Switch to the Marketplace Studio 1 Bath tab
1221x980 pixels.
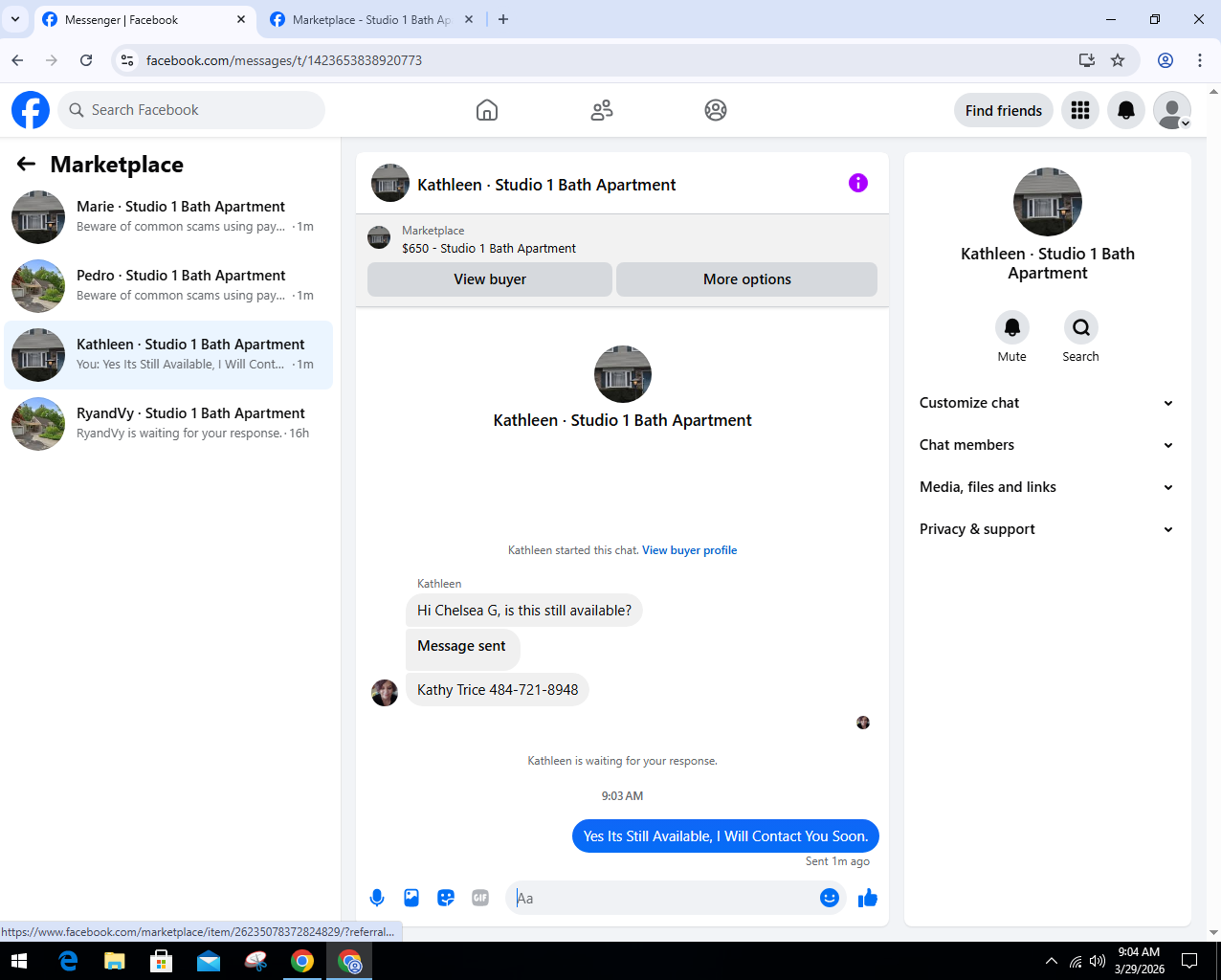coord(370,20)
